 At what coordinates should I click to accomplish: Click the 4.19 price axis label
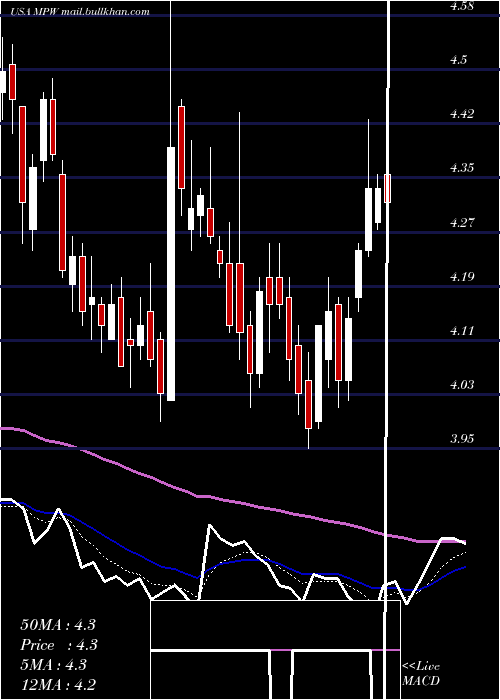462,277
